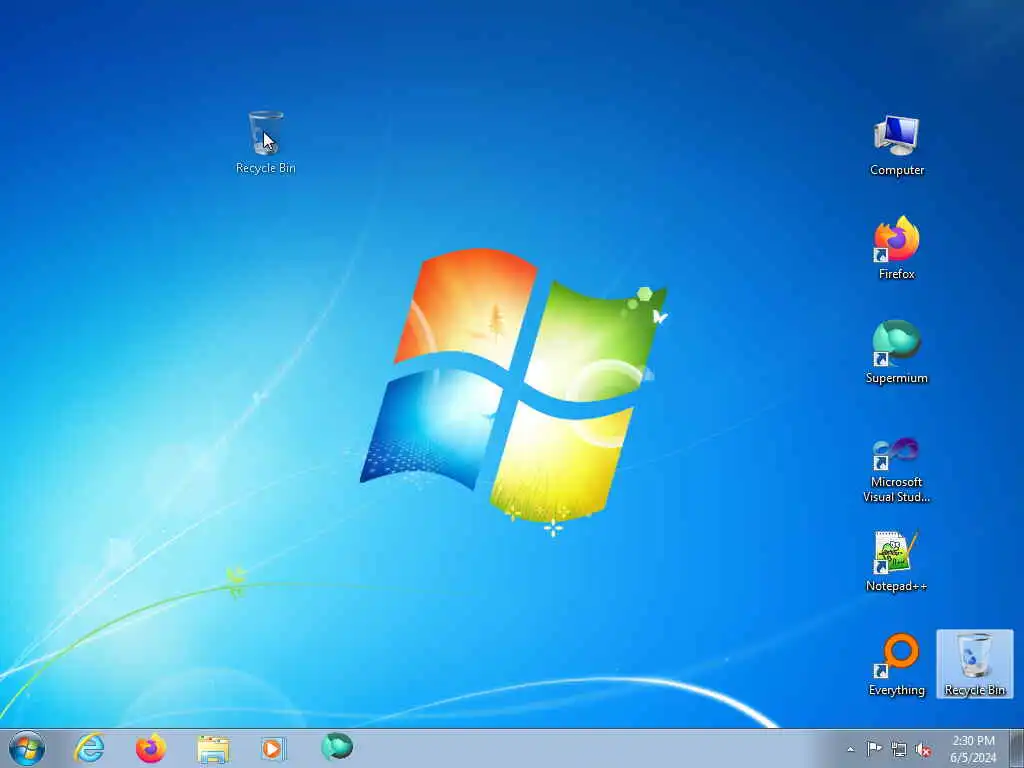Select the Everything search shortcut
Viewport: 1024px width, 768px height.
(x=897, y=664)
